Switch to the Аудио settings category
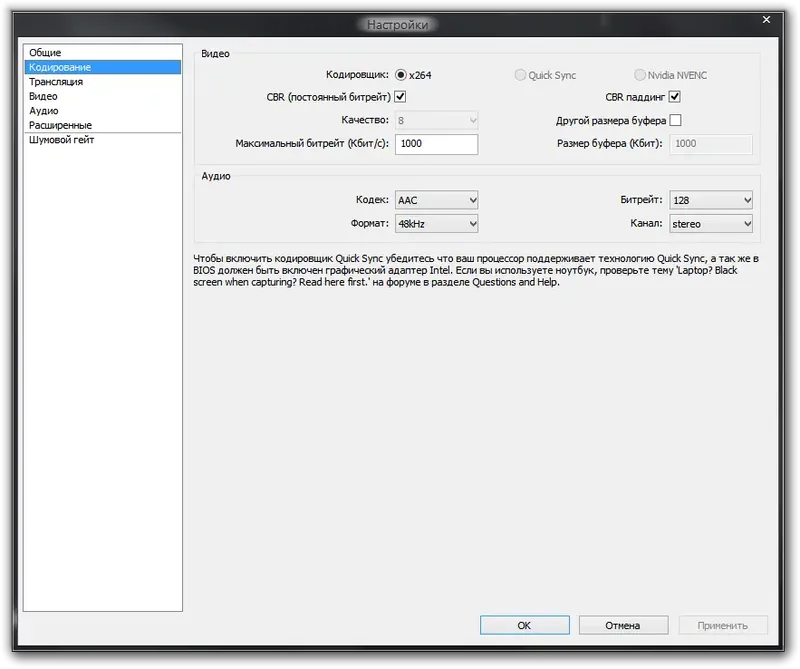Viewport: 800px width, 669px height. pos(103,111)
